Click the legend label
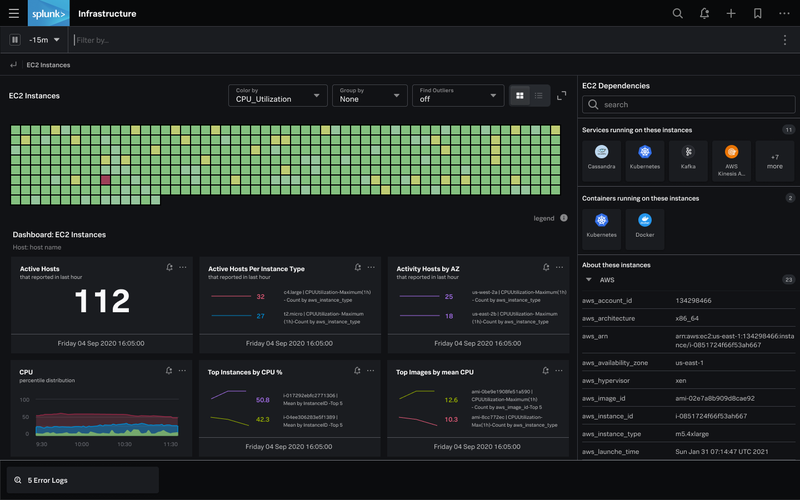This screenshot has width=800, height=500. (x=544, y=218)
